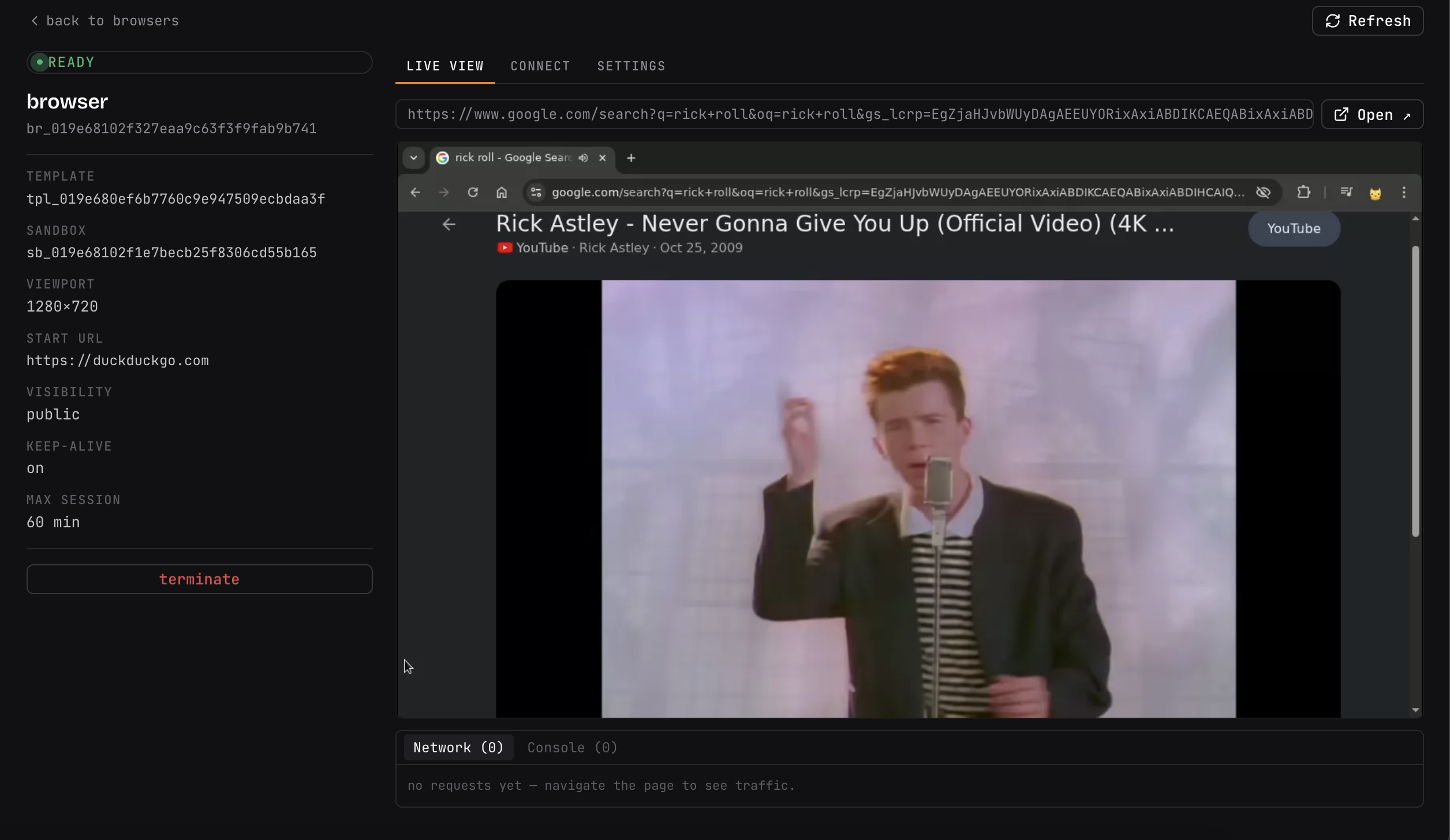Open site information icon in address bar

536,192
